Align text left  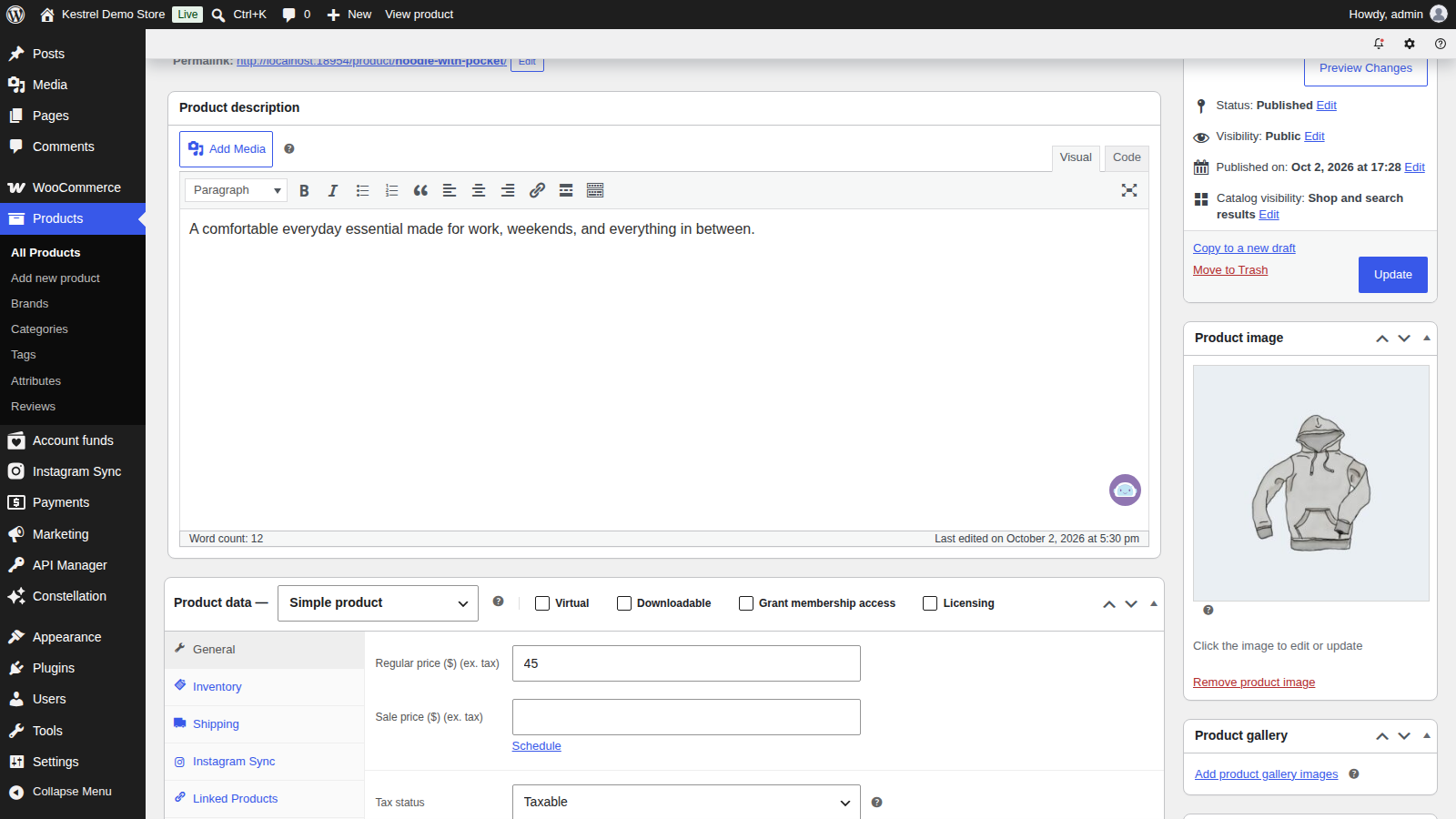450,190
